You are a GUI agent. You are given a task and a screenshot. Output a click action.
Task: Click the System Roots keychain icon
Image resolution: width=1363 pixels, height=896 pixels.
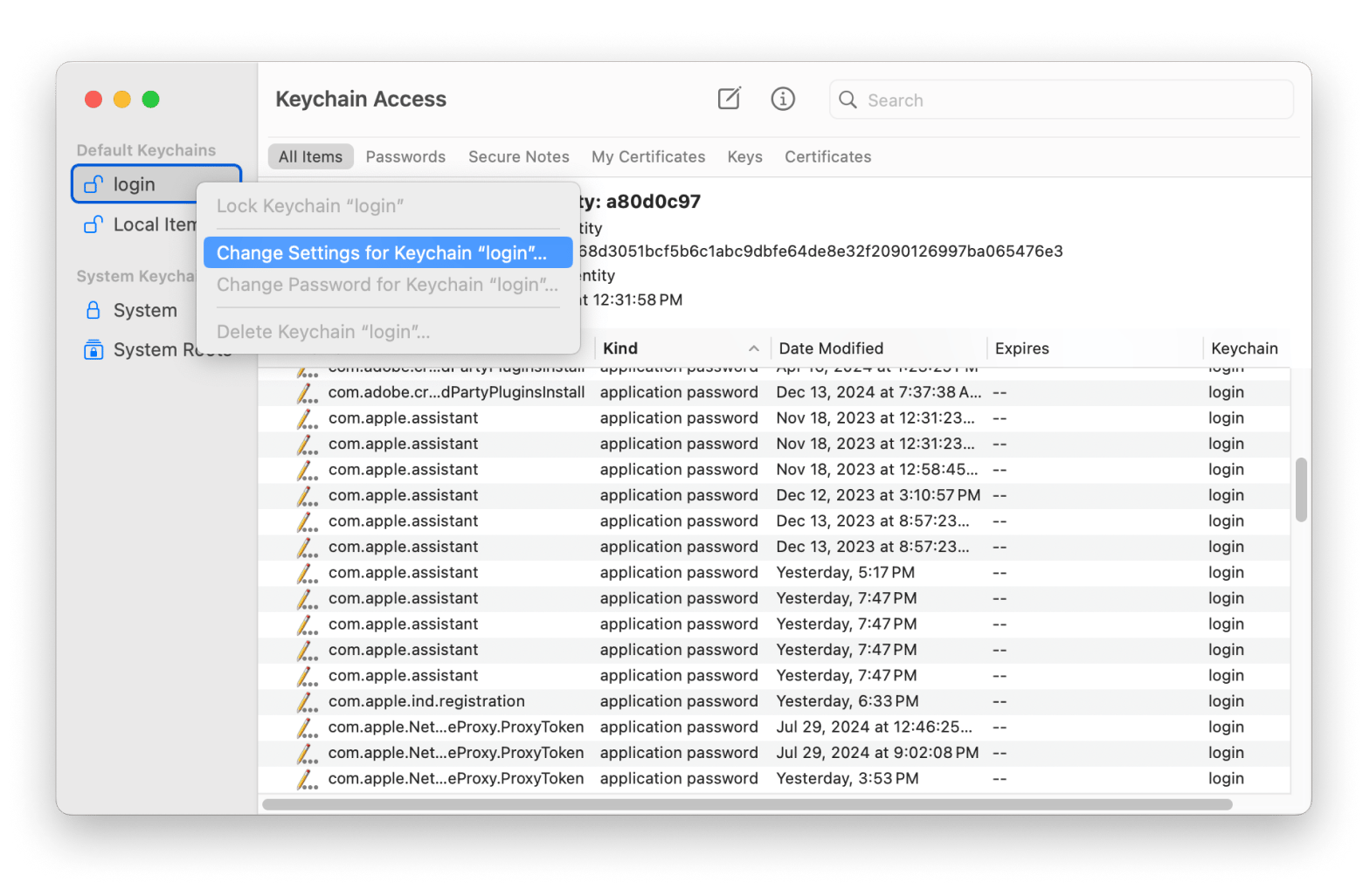[93, 350]
